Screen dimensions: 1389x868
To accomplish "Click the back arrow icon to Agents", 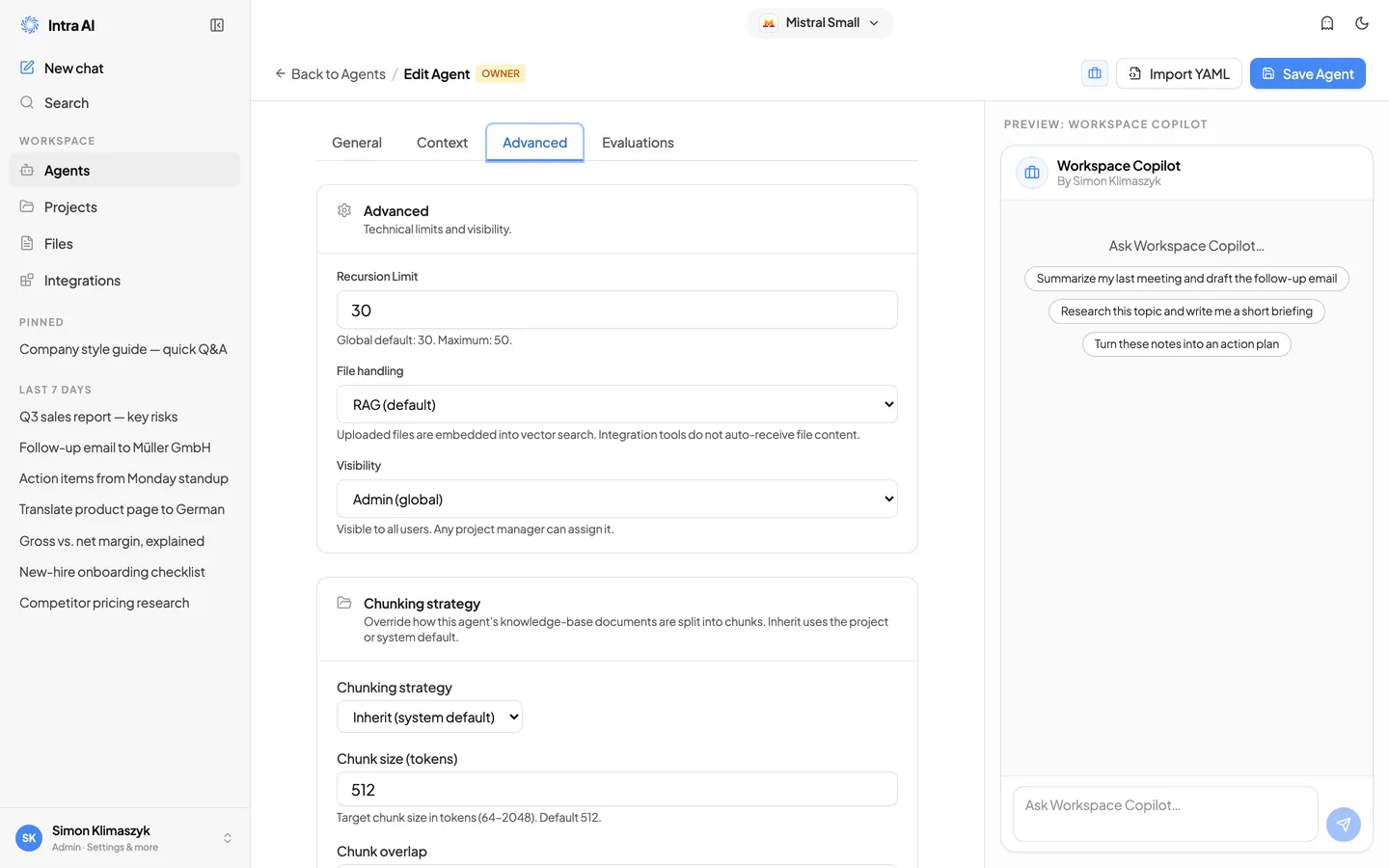I will pos(281,73).
